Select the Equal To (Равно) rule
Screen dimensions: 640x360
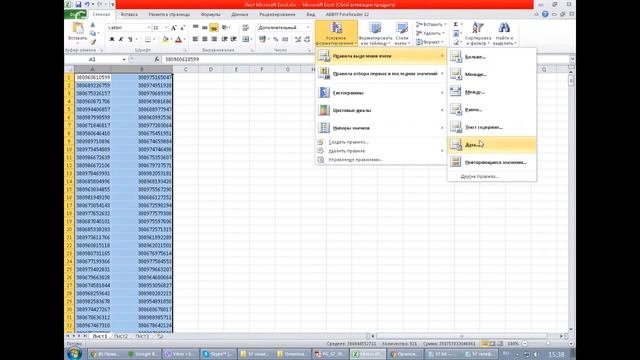(x=492, y=109)
